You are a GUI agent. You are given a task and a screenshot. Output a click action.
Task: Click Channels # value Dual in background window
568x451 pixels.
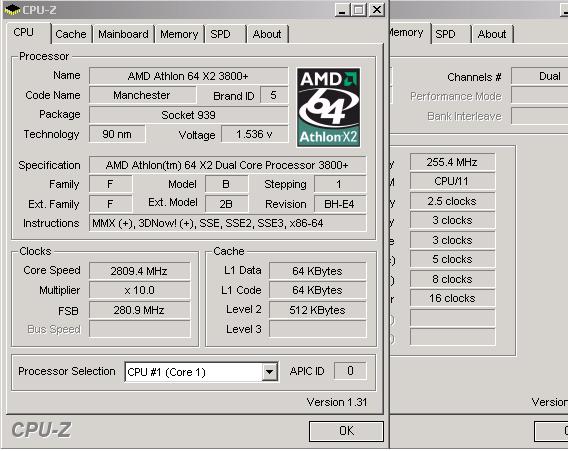point(539,76)
